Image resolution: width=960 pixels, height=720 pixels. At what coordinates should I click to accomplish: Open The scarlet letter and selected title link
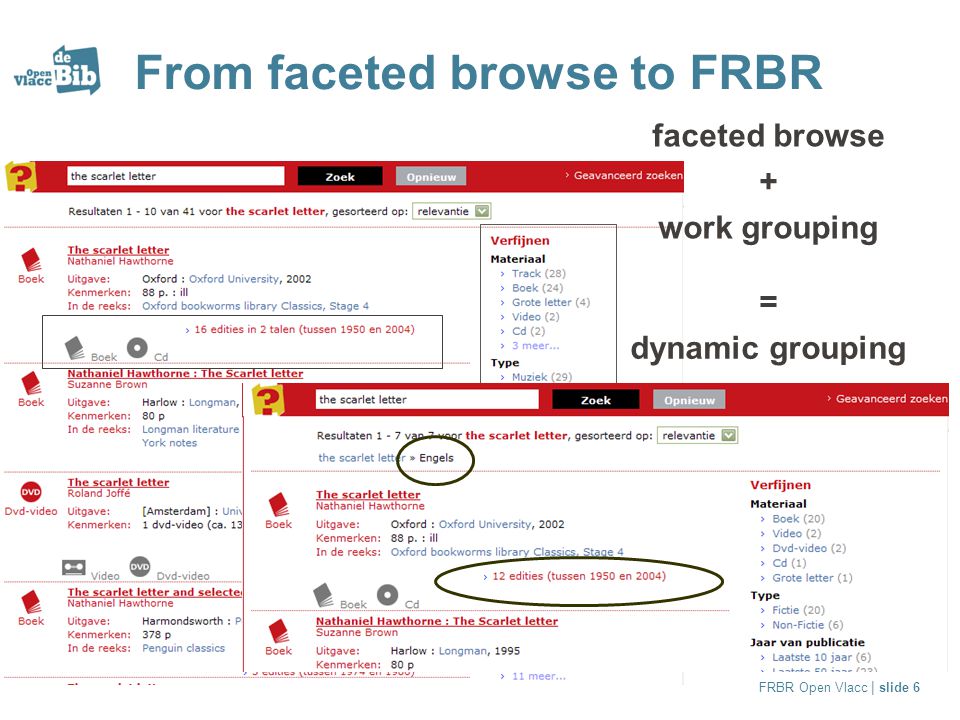(154, 592)
